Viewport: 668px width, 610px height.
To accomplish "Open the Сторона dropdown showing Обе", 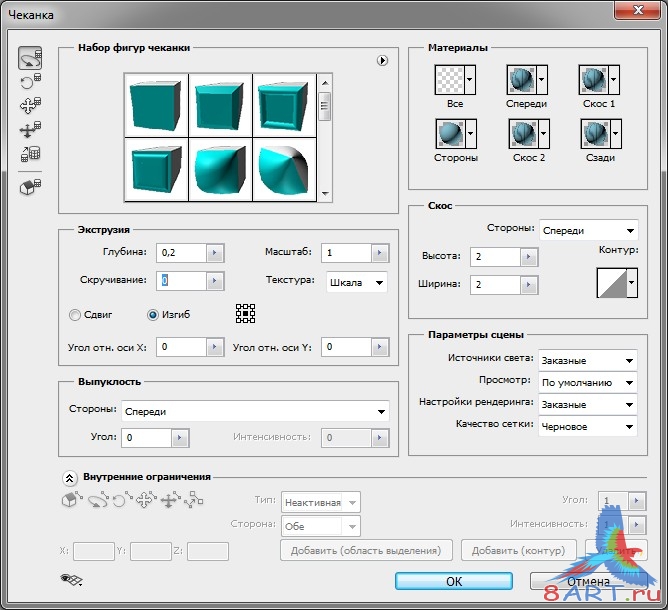I will (321, 526).
